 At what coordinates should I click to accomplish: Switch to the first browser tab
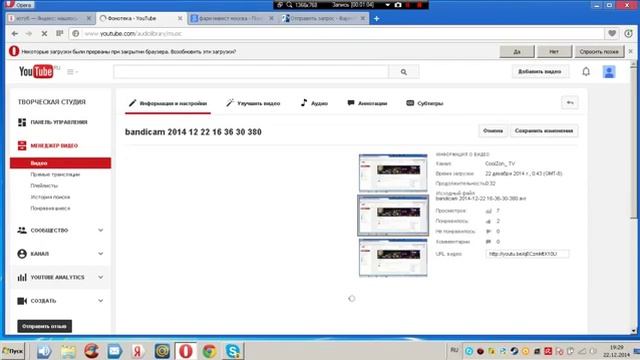click(50, 18)
